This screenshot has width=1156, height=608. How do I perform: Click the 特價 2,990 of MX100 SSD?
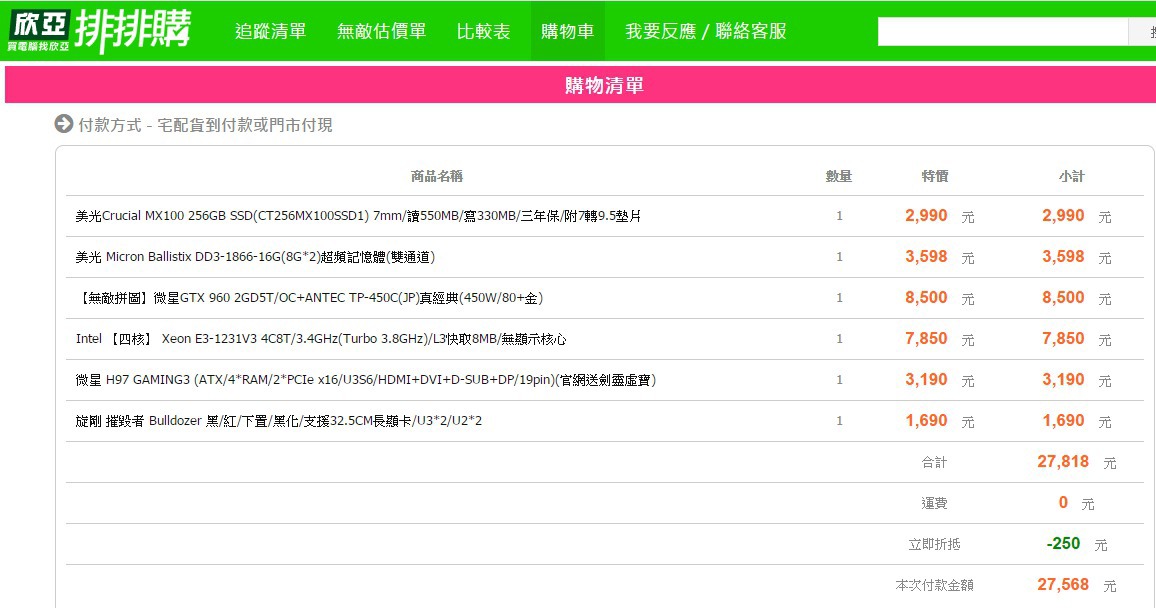point(926,216)
